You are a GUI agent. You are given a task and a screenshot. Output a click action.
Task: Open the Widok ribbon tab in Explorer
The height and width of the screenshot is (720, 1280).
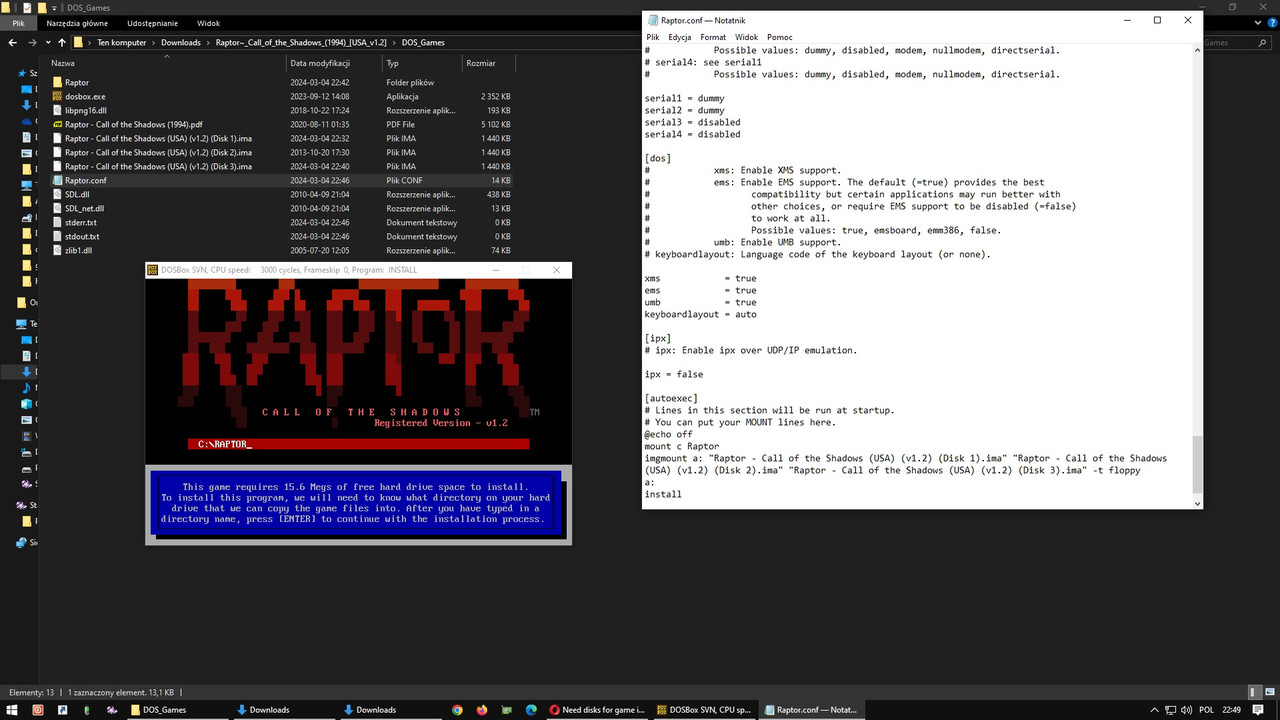[208, 23]
